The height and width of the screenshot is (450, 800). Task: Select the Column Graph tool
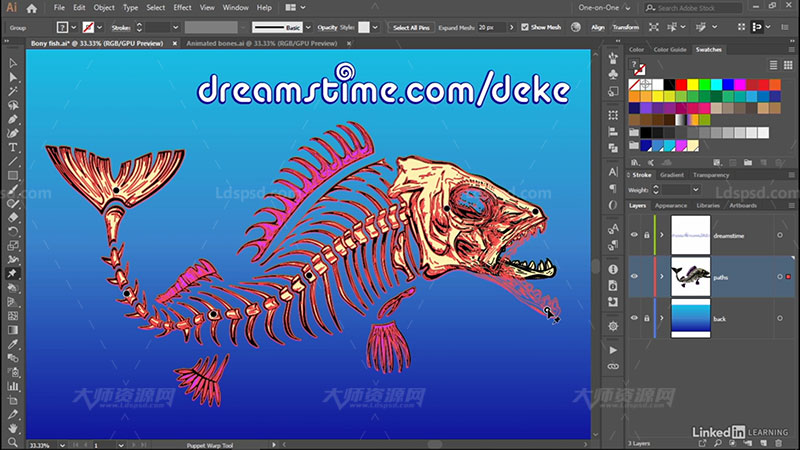(x=13, y=386)
